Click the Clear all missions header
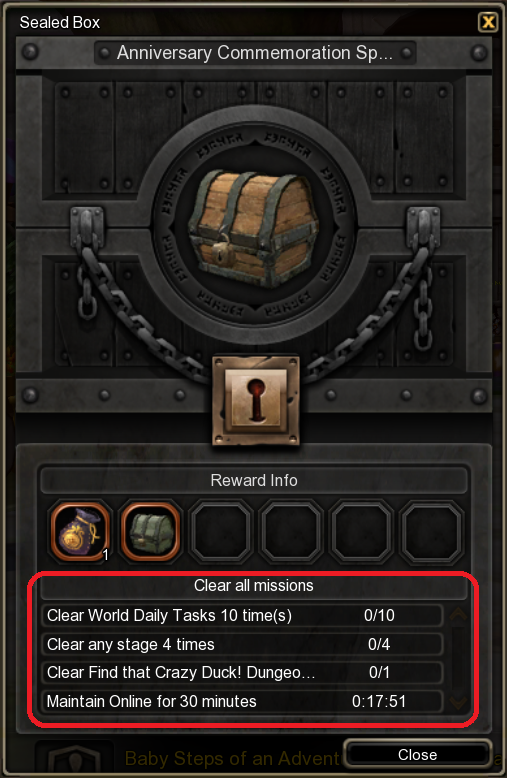 pos(254,585)
